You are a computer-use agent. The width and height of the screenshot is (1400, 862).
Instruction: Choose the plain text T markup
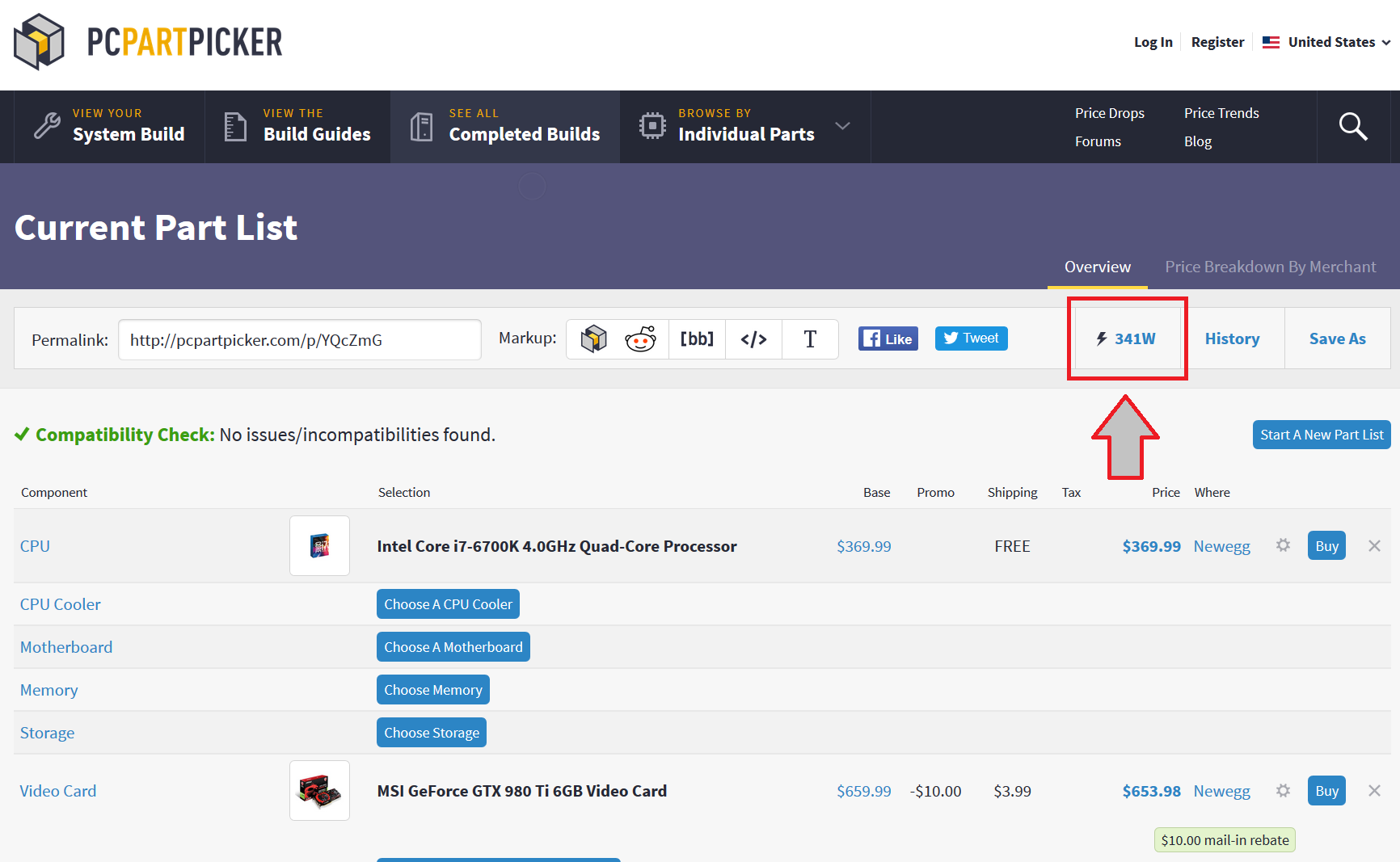(x=810, y=339)
